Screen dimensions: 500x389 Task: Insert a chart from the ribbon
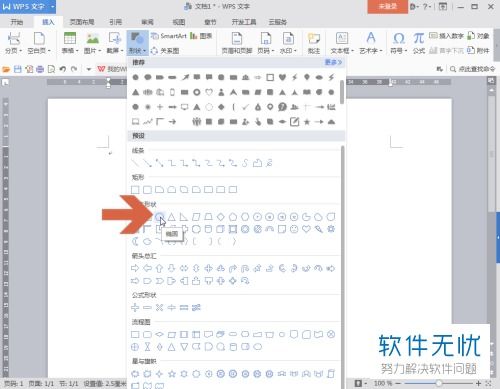coord(201,36)
